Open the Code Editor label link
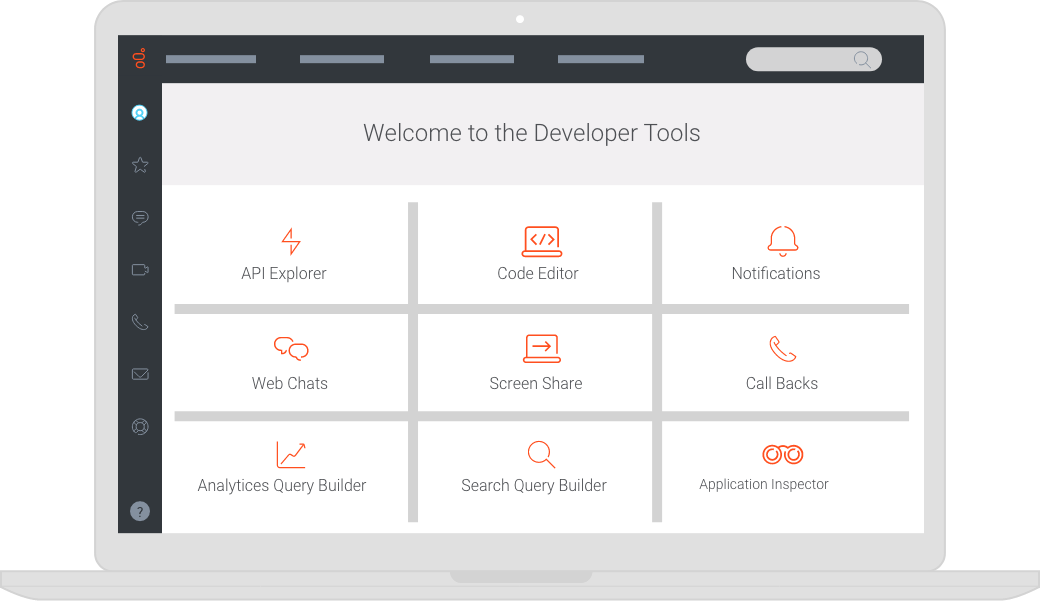 click(538, 273)
